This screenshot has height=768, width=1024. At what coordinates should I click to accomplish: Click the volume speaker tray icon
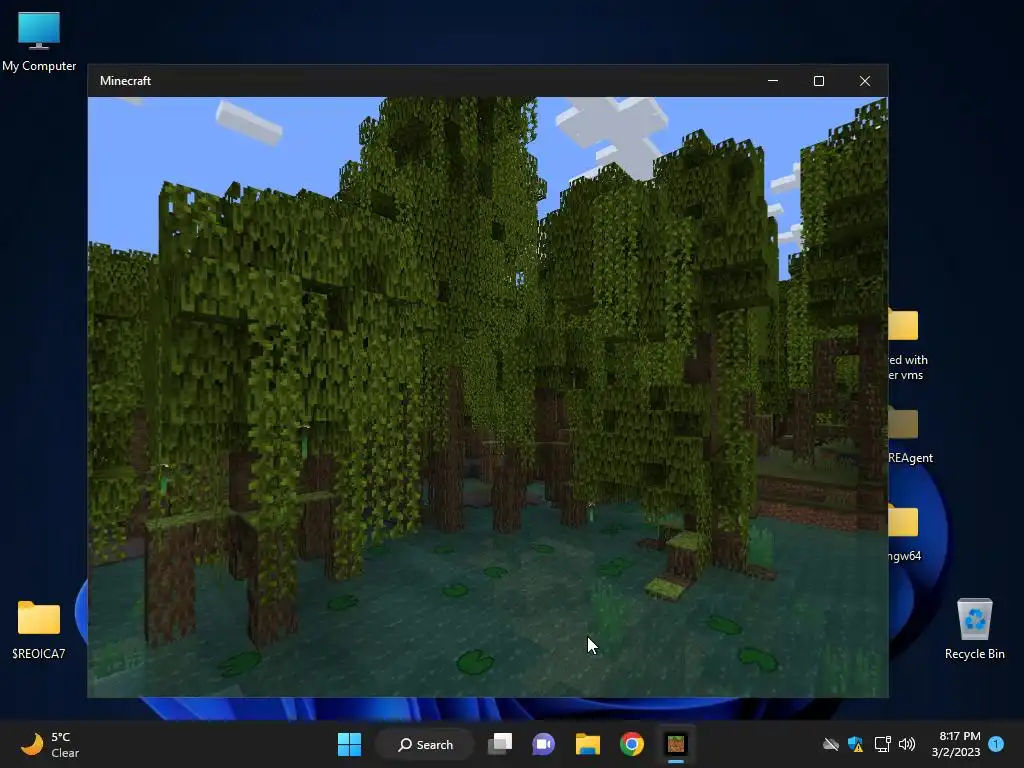coord(906,744)
